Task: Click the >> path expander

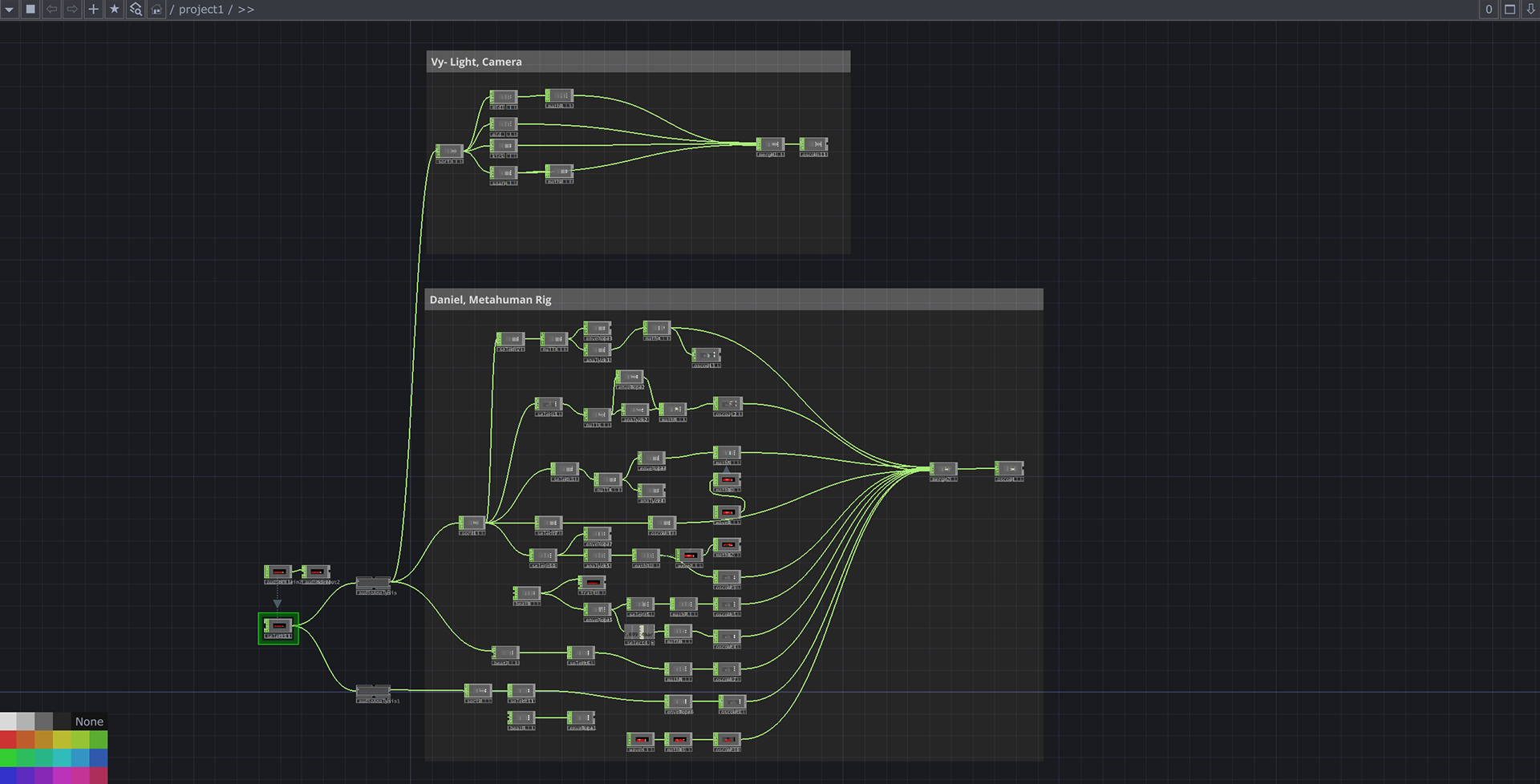Action: click(245, 10)
